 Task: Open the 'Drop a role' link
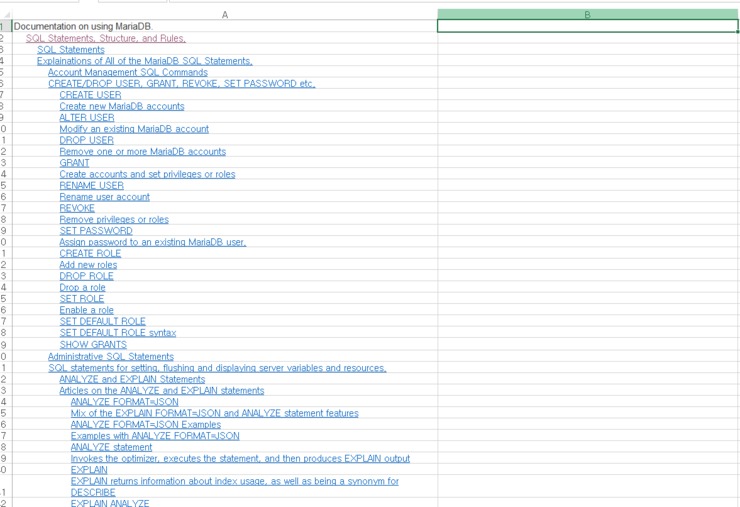pyautogui.click(x=82, y=287)
